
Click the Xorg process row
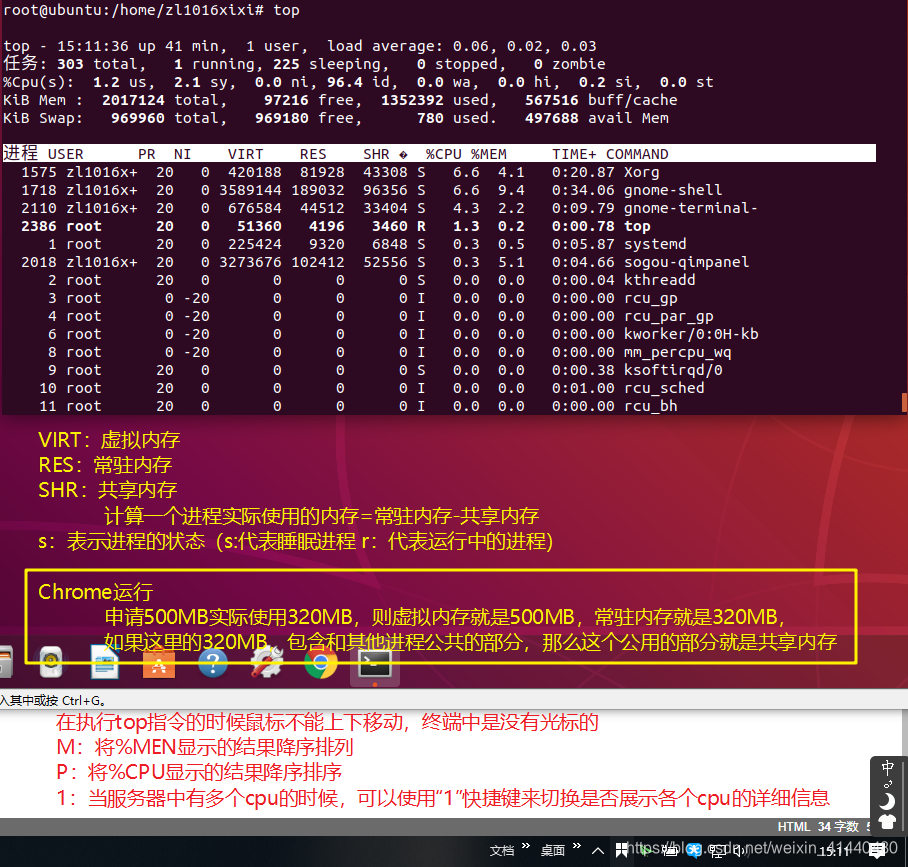point(439,172)
